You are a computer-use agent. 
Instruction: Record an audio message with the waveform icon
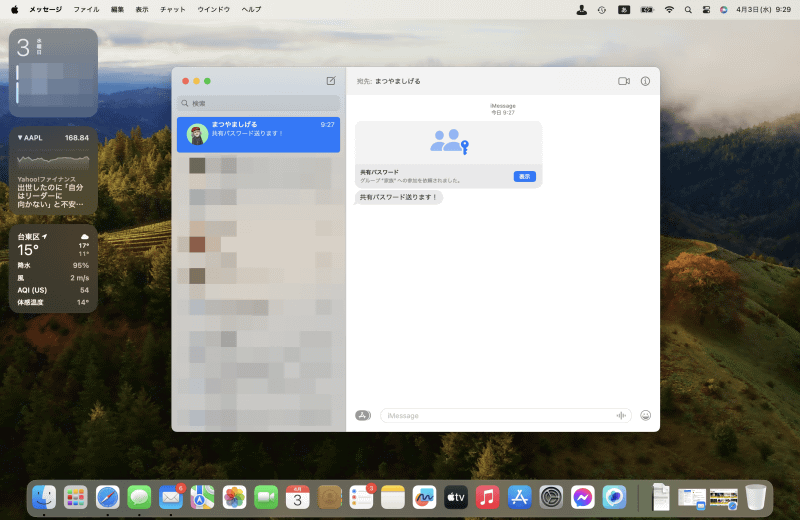621,415
